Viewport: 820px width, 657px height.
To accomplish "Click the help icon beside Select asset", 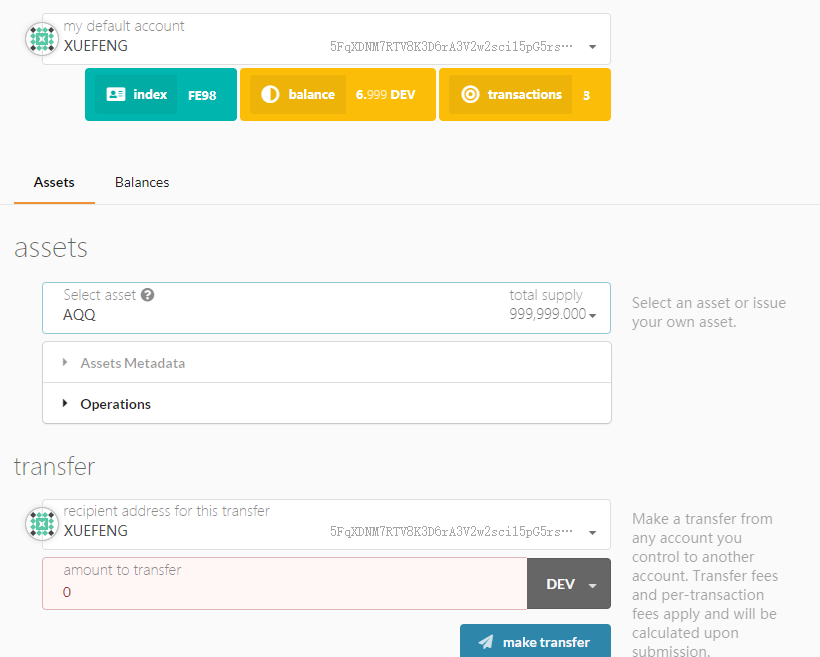I will click(148, 295).
